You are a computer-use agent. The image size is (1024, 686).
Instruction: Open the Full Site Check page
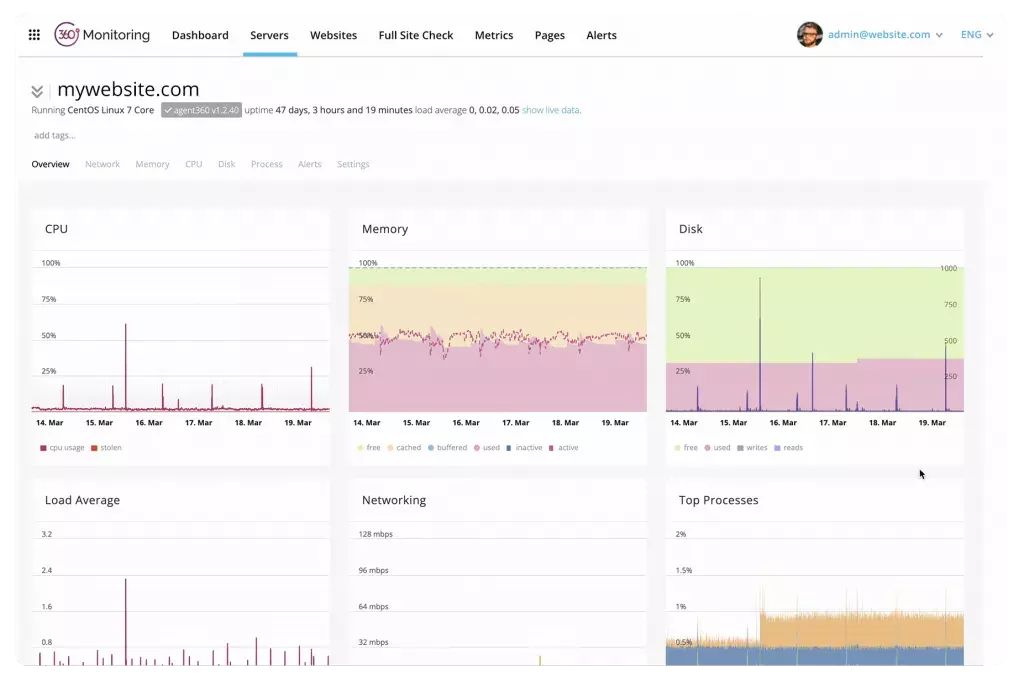(415, 35)
